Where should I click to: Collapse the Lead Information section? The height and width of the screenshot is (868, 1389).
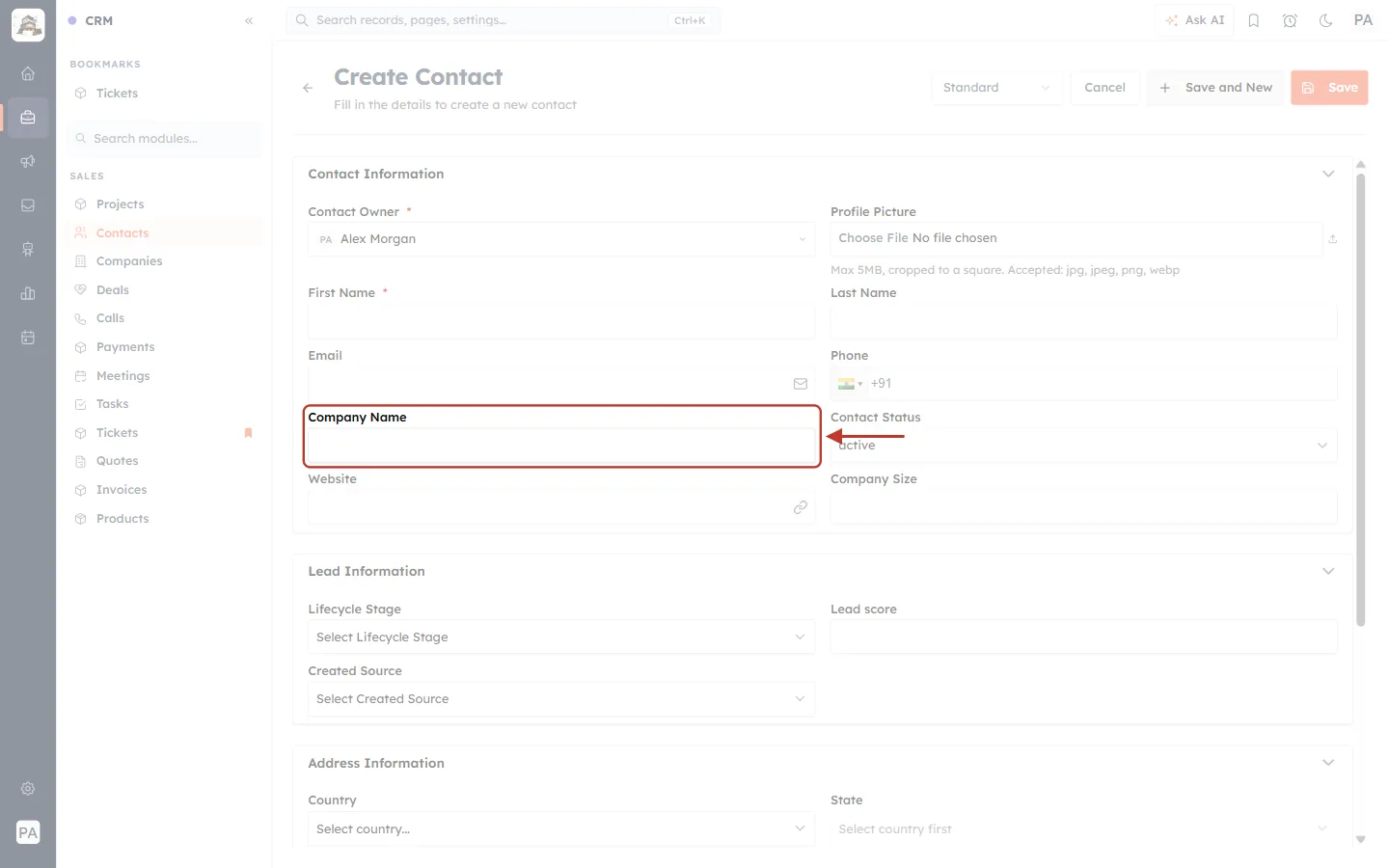[1328, 571]
